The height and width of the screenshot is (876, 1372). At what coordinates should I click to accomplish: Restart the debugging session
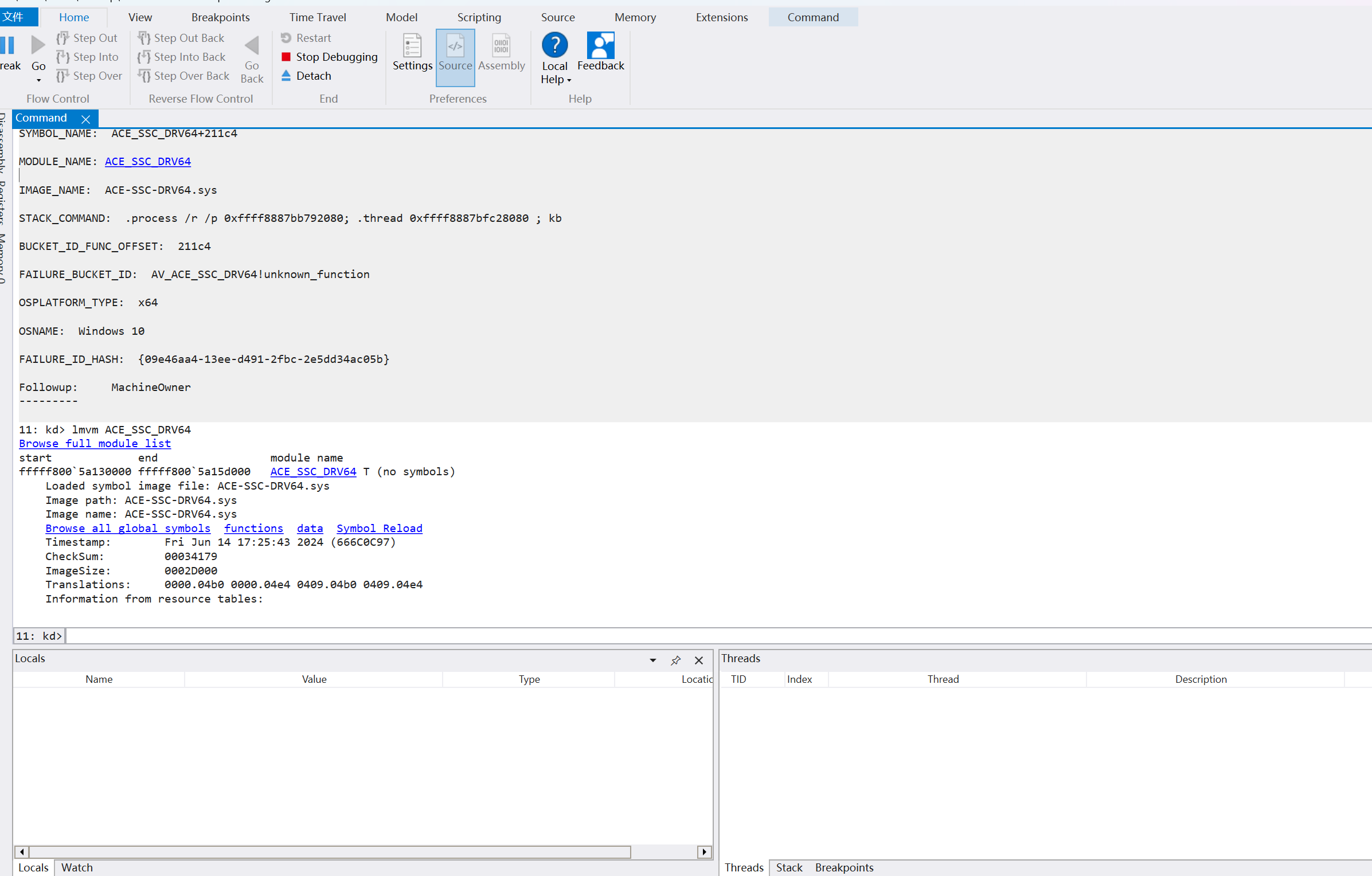click(306, 38)
